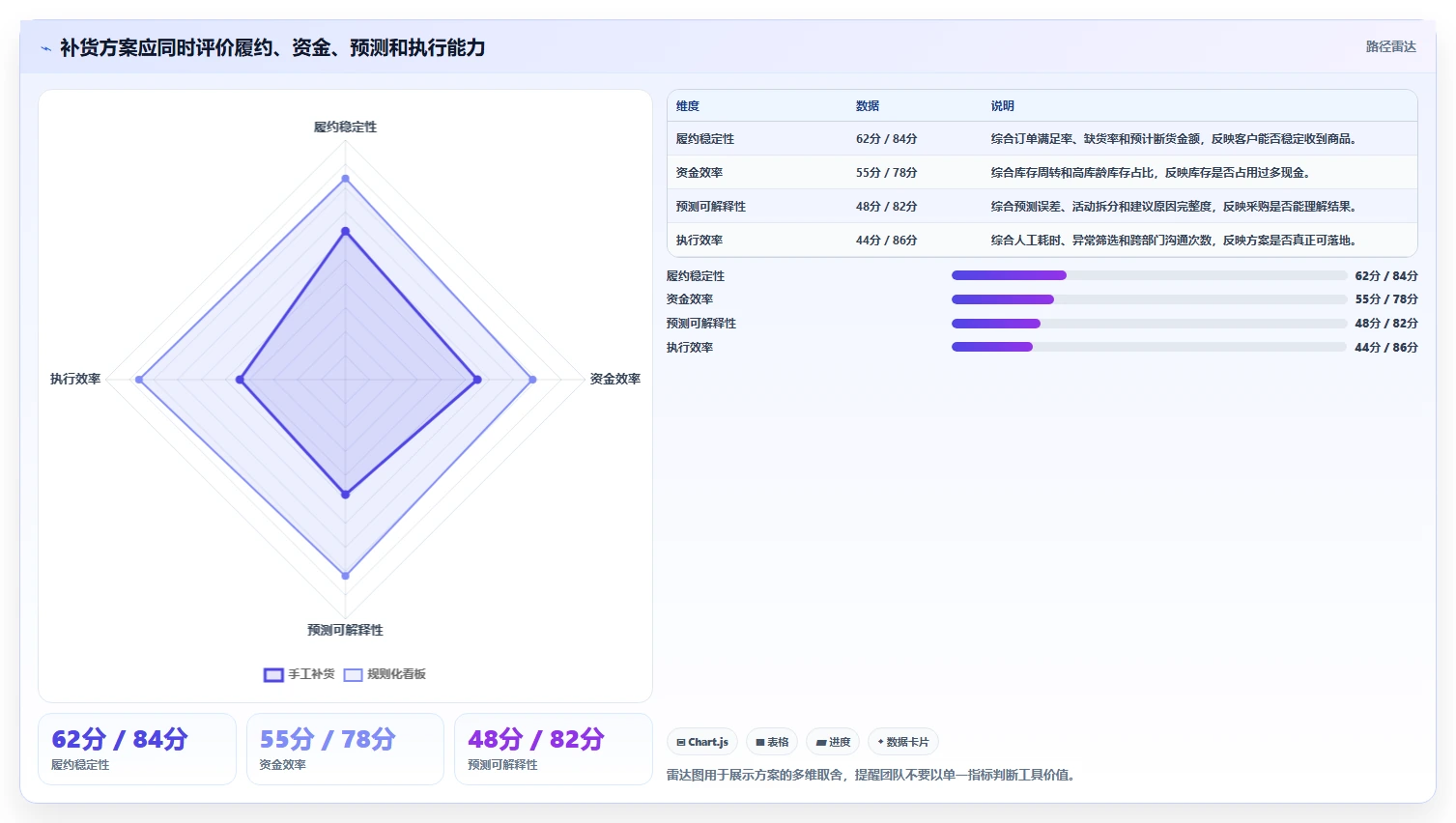Click the 表格 chip label
Image resolution: width=1456 pixels, height=823 pixels.
778,742
